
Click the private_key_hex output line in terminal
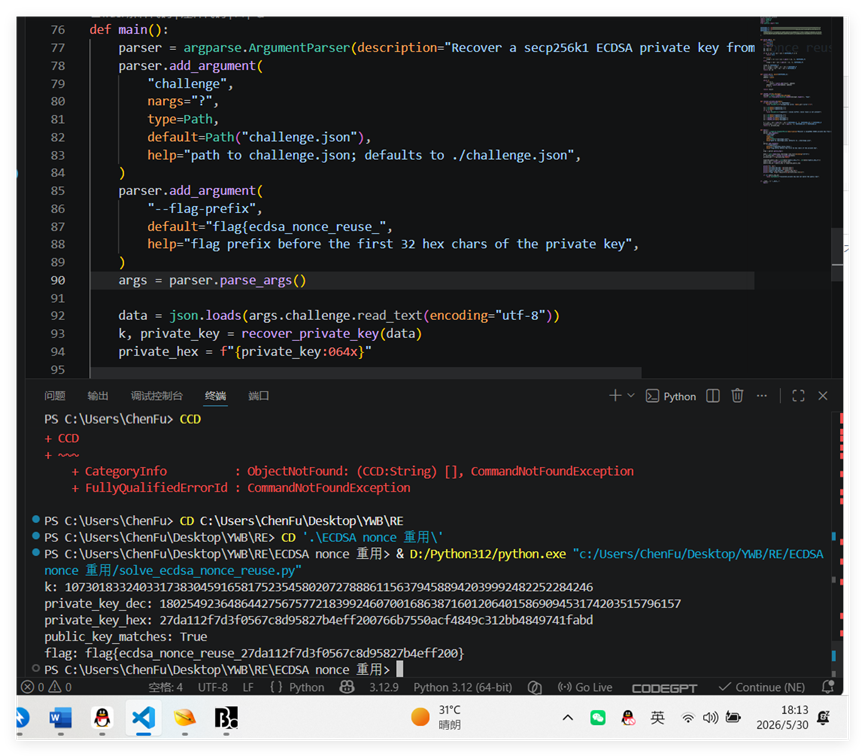318,620
